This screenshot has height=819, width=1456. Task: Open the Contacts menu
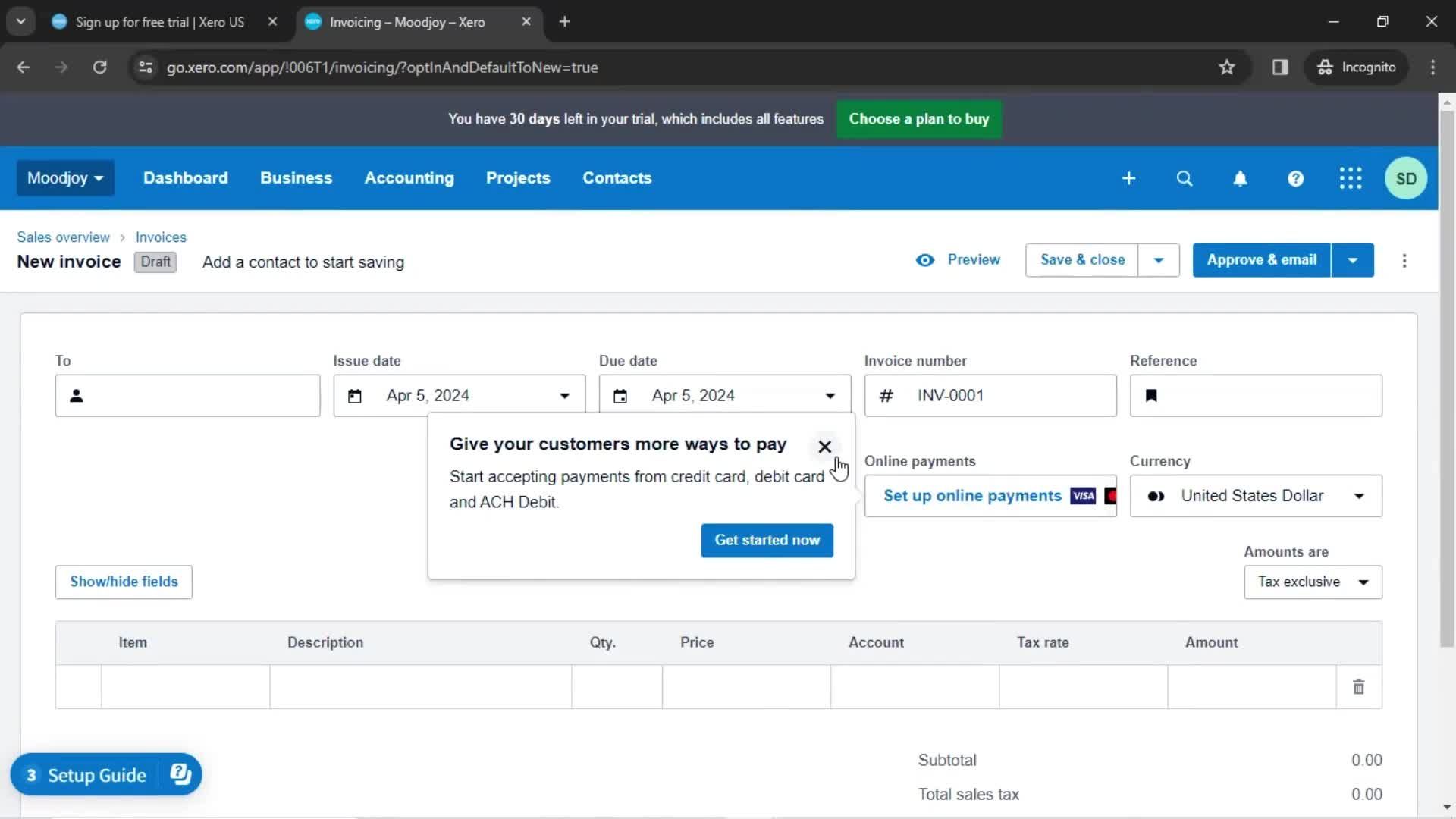click(617, 178)
